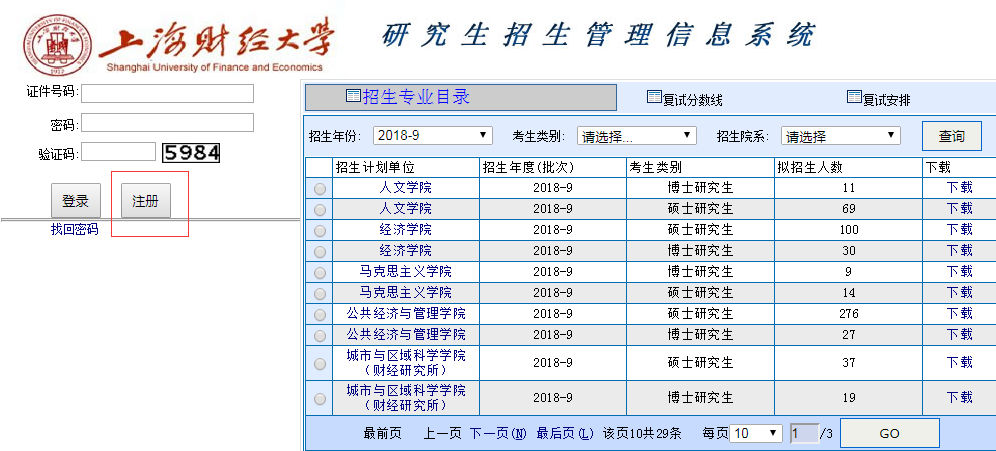Expand the 考生类别 dropdown
The height and width of the screenshot is (451, 996).
(636, 135)
